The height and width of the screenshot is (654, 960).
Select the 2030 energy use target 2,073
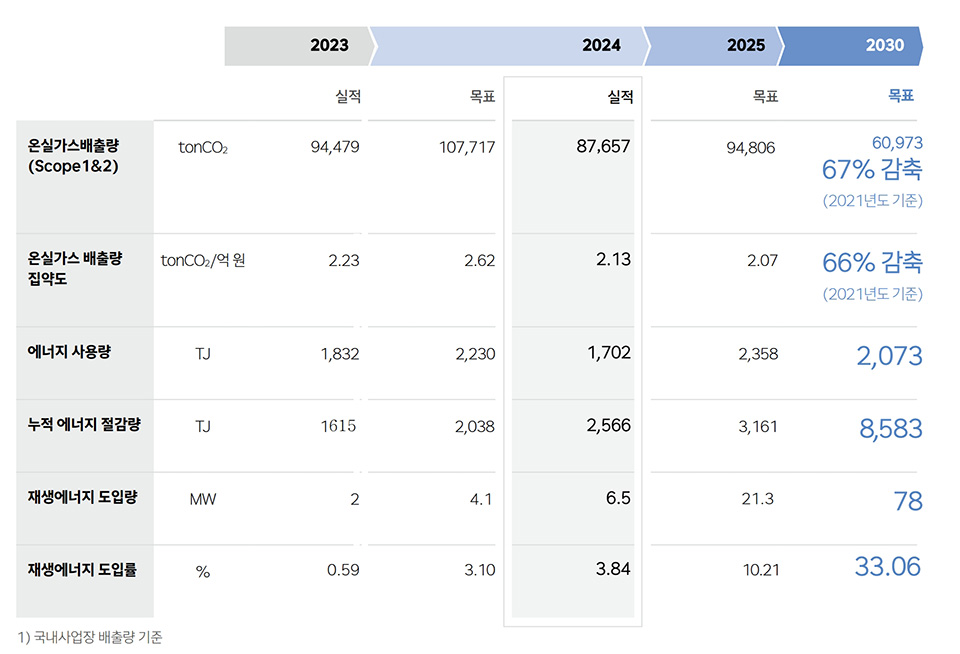pyautogui.click(x=889, y=355)
